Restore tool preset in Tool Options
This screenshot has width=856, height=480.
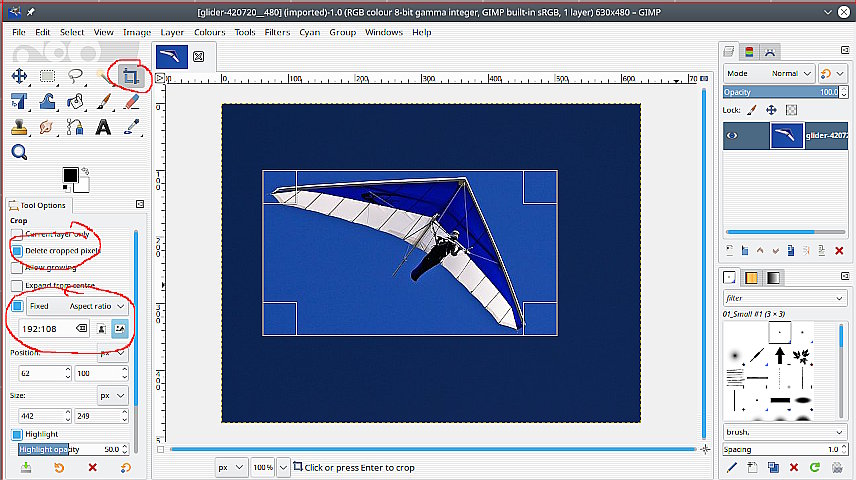59,468
